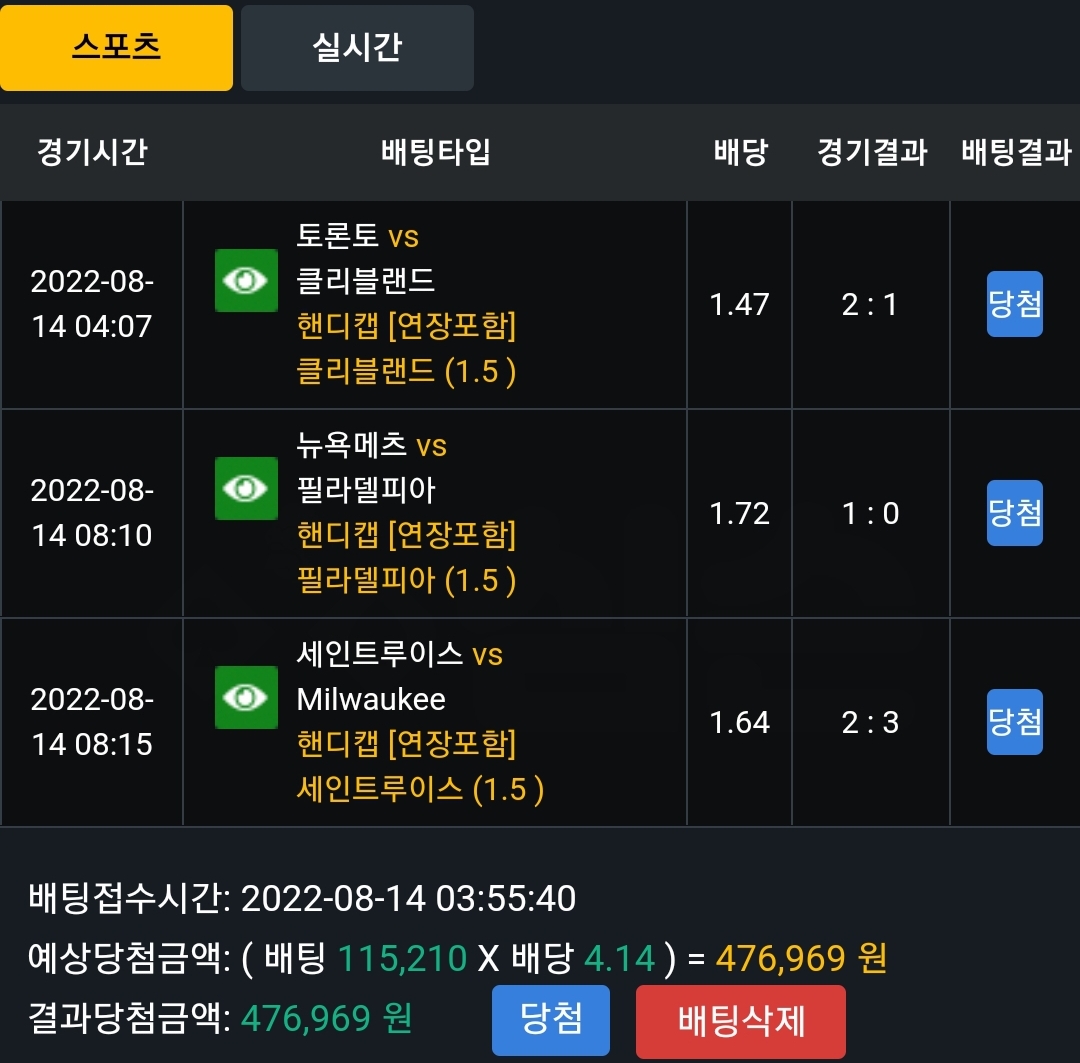Open the 실시간 tab

point(357,48)
